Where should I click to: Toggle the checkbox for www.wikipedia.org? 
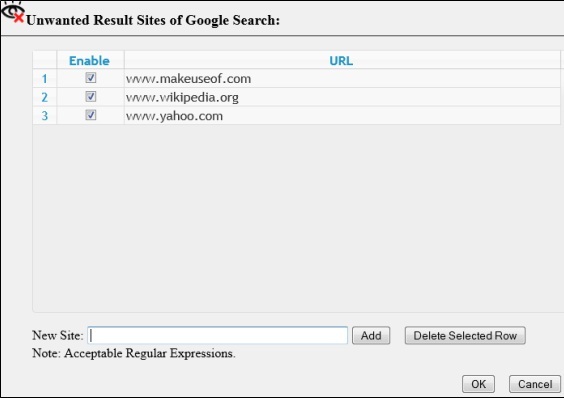pos(91,96)
